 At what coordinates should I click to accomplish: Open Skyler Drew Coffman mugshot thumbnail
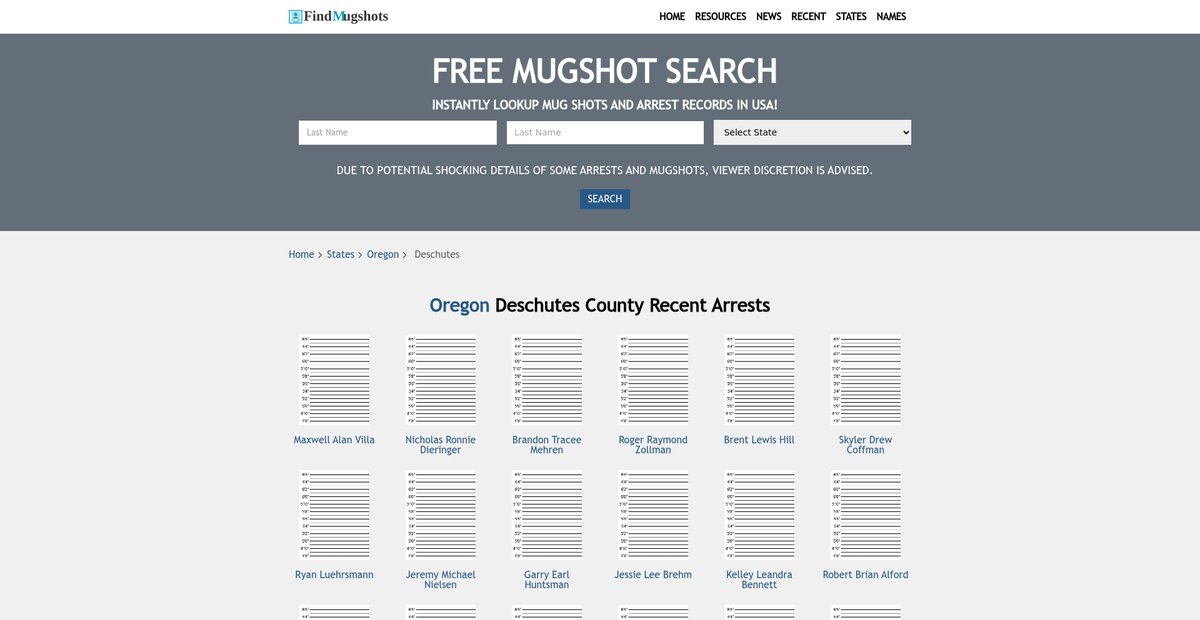click(865, 380)
